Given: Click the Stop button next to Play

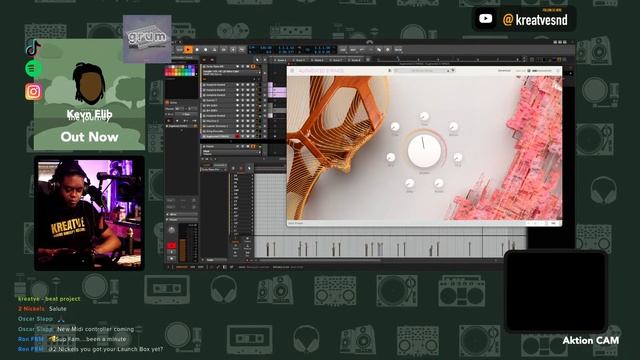Looking at the screenshot, I should [197, 50].
